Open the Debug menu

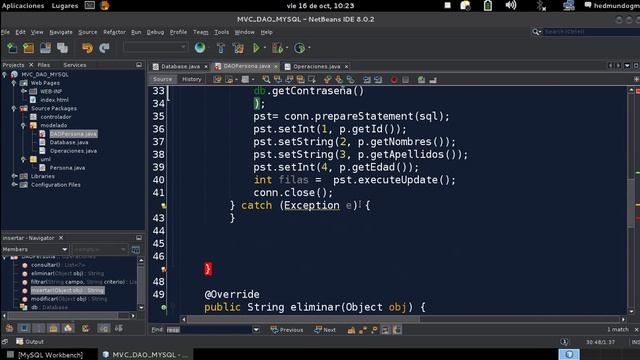tap(156, 32)
